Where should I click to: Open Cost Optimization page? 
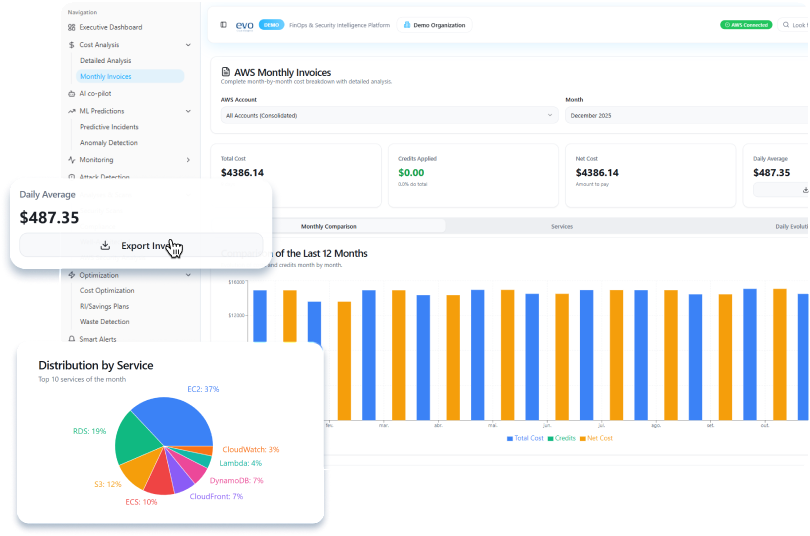tap(107, 291)
